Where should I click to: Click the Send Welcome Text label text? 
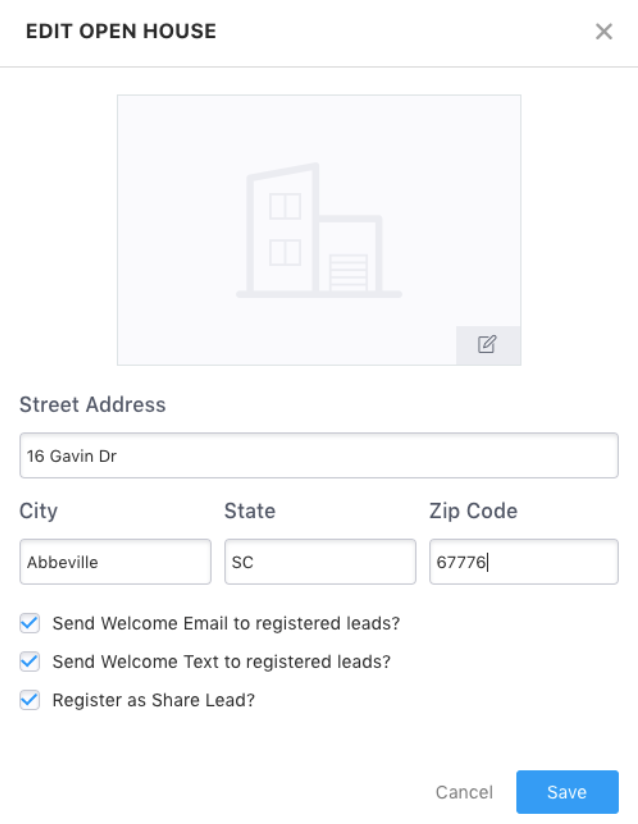click(x=221, y=662)
